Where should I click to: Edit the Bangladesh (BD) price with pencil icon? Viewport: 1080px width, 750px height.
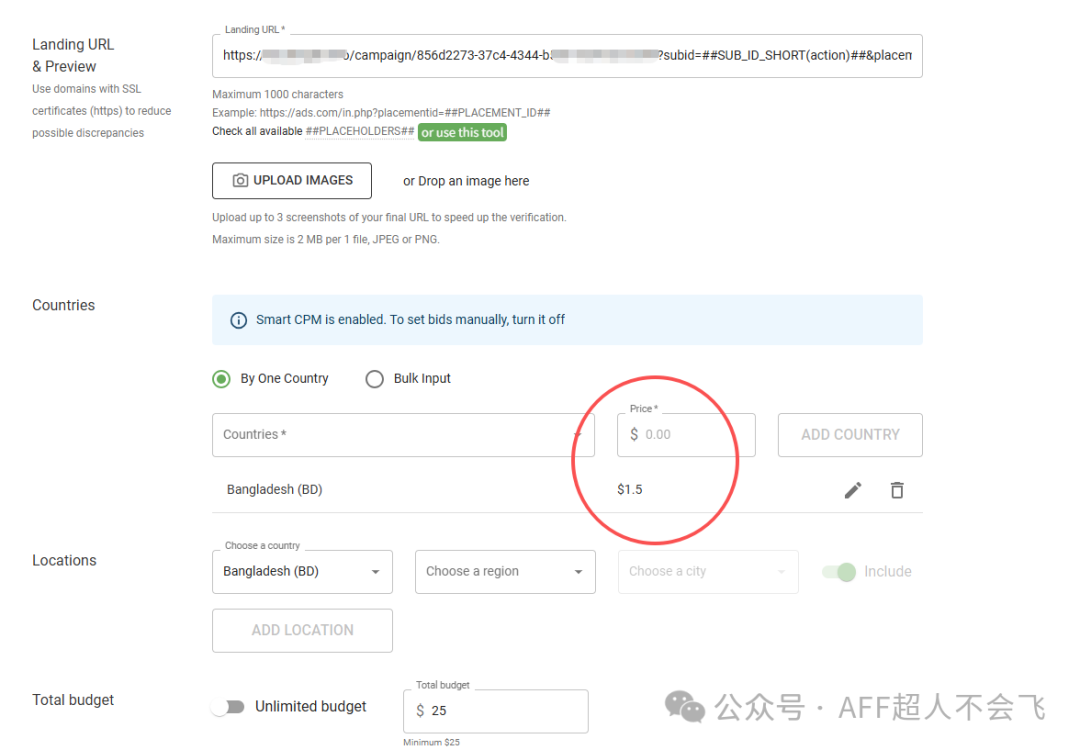pos(853,490)
